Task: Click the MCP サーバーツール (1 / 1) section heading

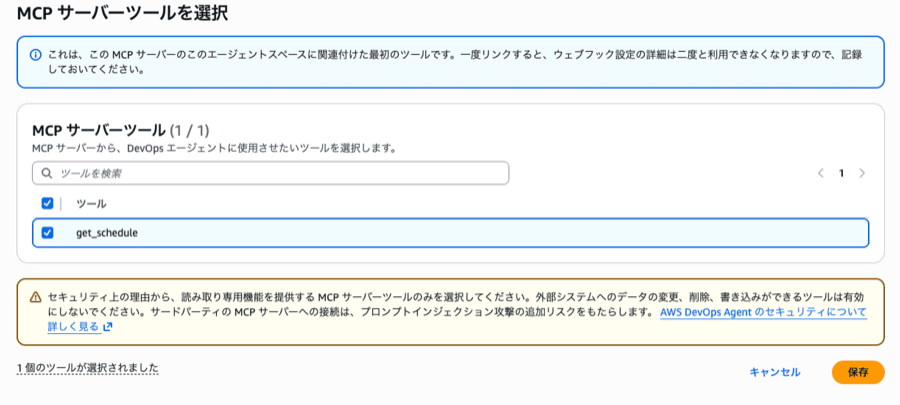Action: (x=120, y=130)
